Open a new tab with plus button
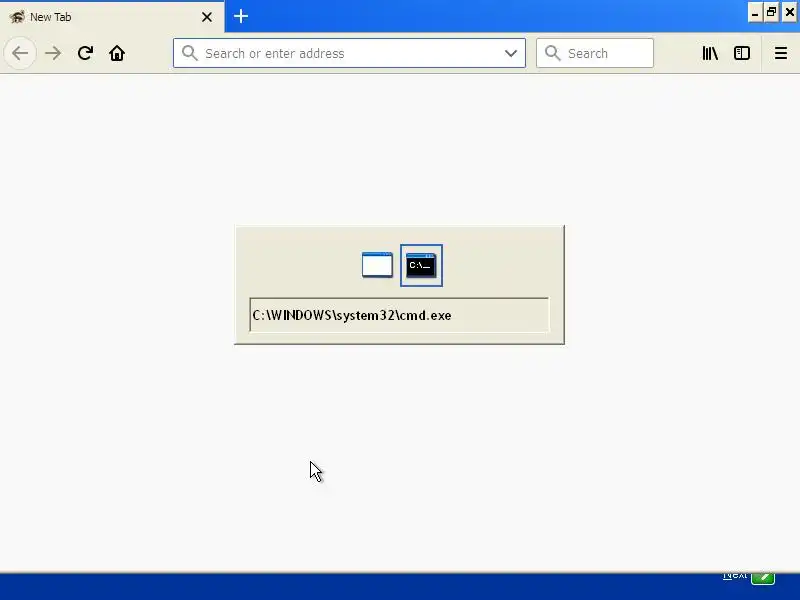800x600 pixels. coord(241,16)
